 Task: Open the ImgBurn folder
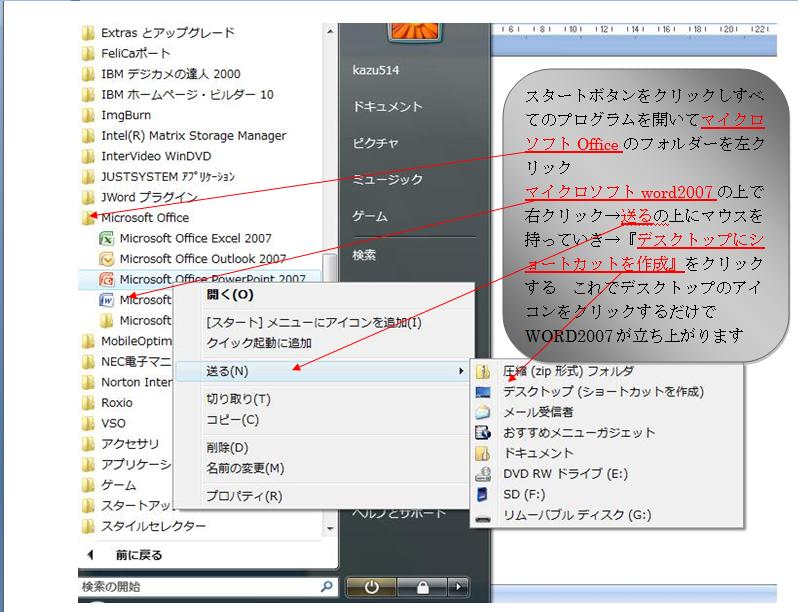tap(116, 115)
